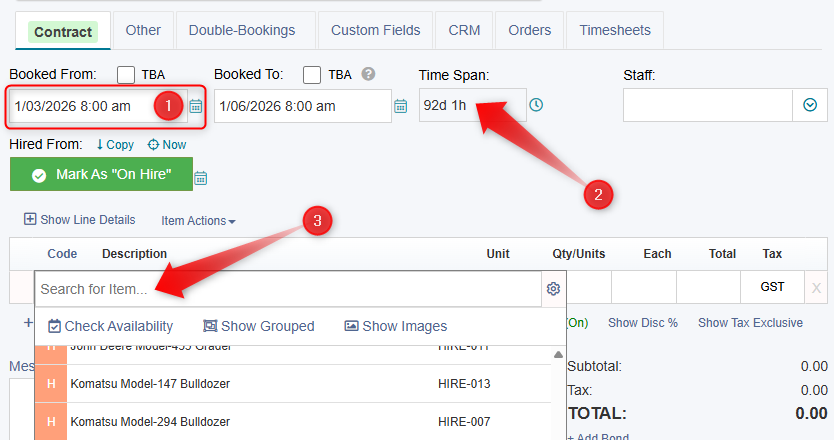Open the Booked From calendar picker
834x440 pixels.
(x=196, y=106)
